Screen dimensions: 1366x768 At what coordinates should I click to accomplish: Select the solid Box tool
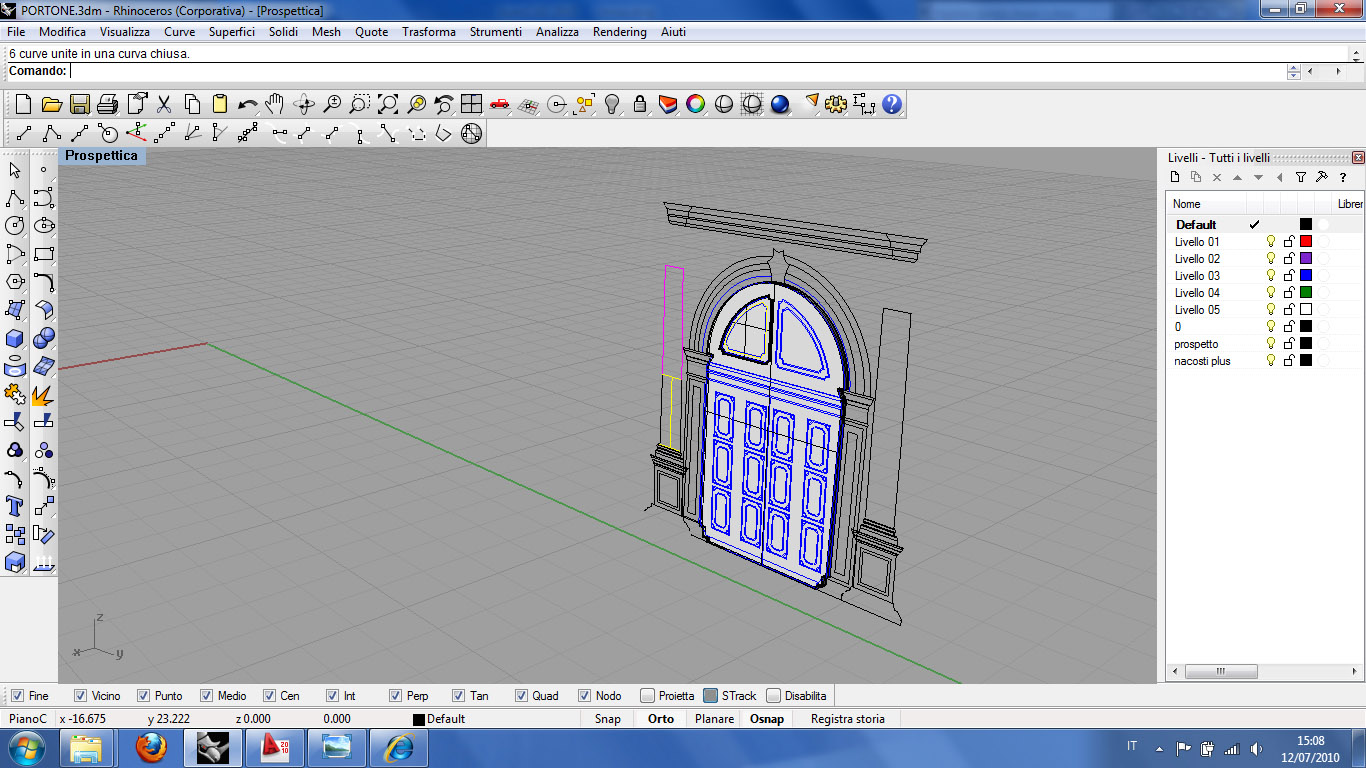(x=15, y=338)
